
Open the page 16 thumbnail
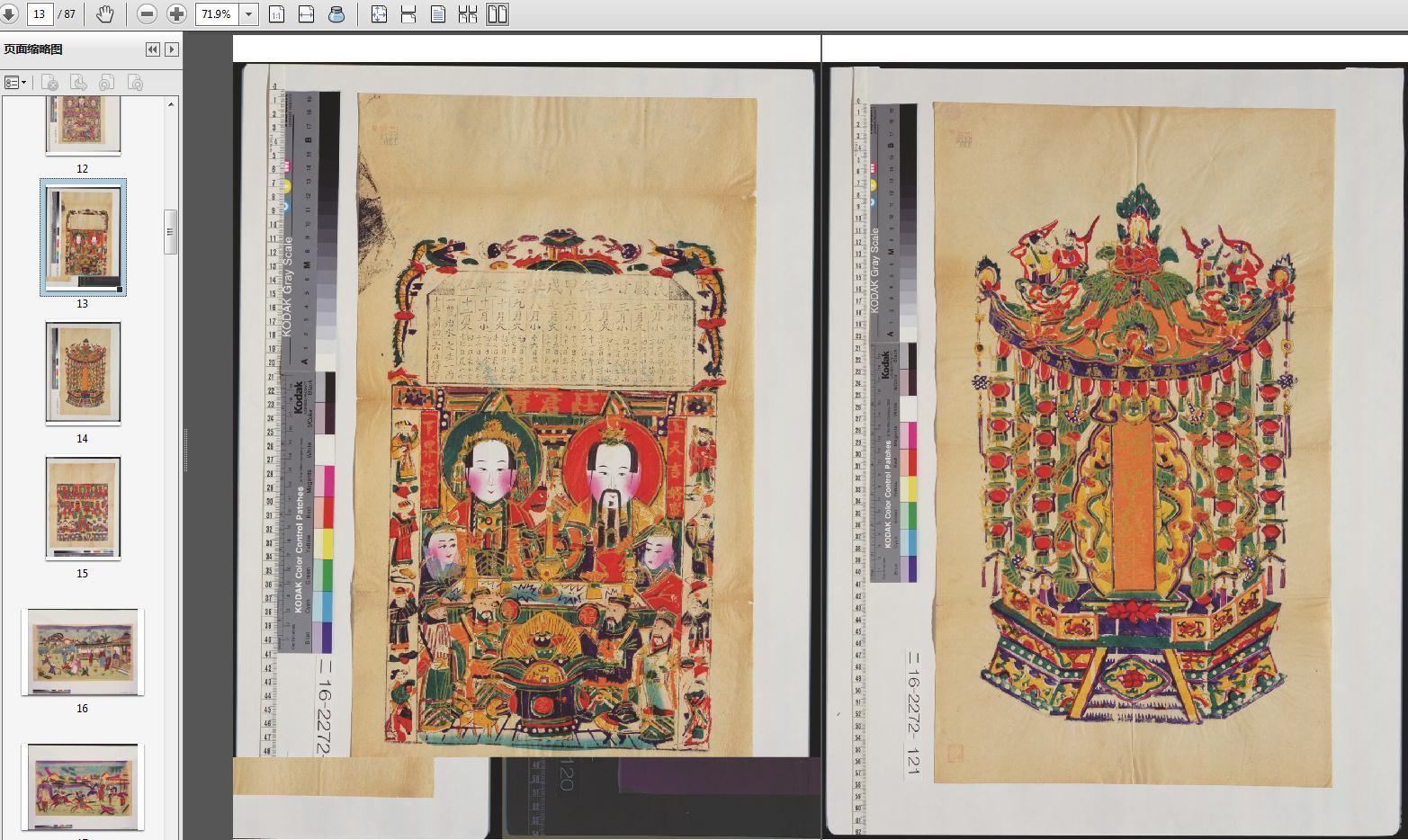pos(83,652)
